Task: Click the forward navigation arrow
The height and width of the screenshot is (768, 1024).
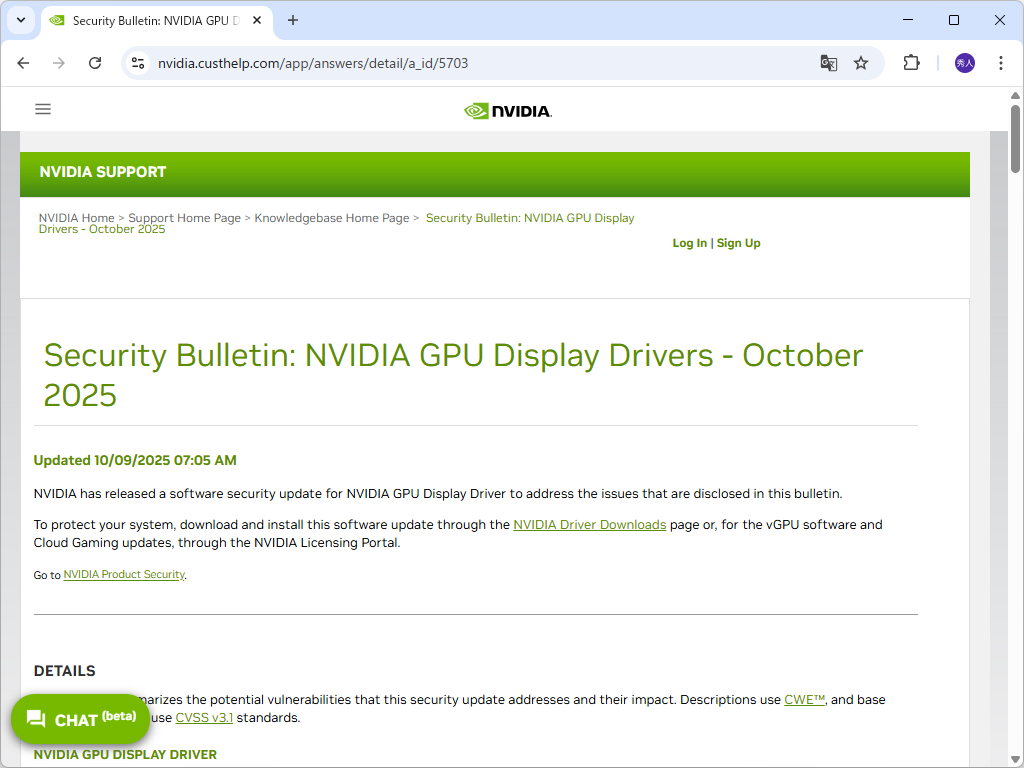Action: [59, 63]
